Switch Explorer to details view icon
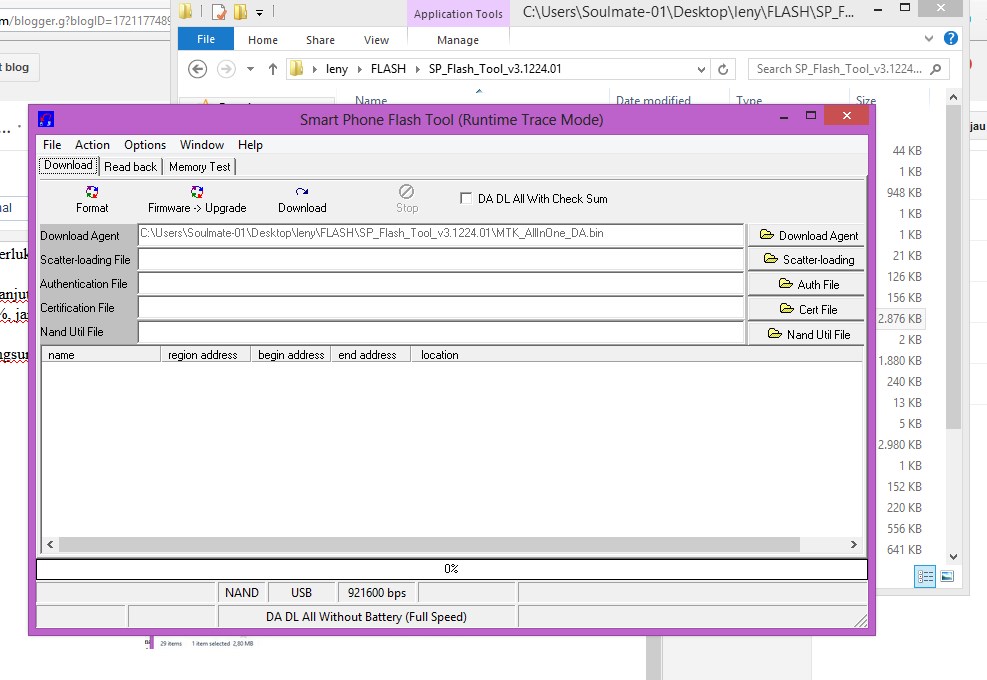Image resolution: width=987 pixels, height=680 pixels. 925,576
